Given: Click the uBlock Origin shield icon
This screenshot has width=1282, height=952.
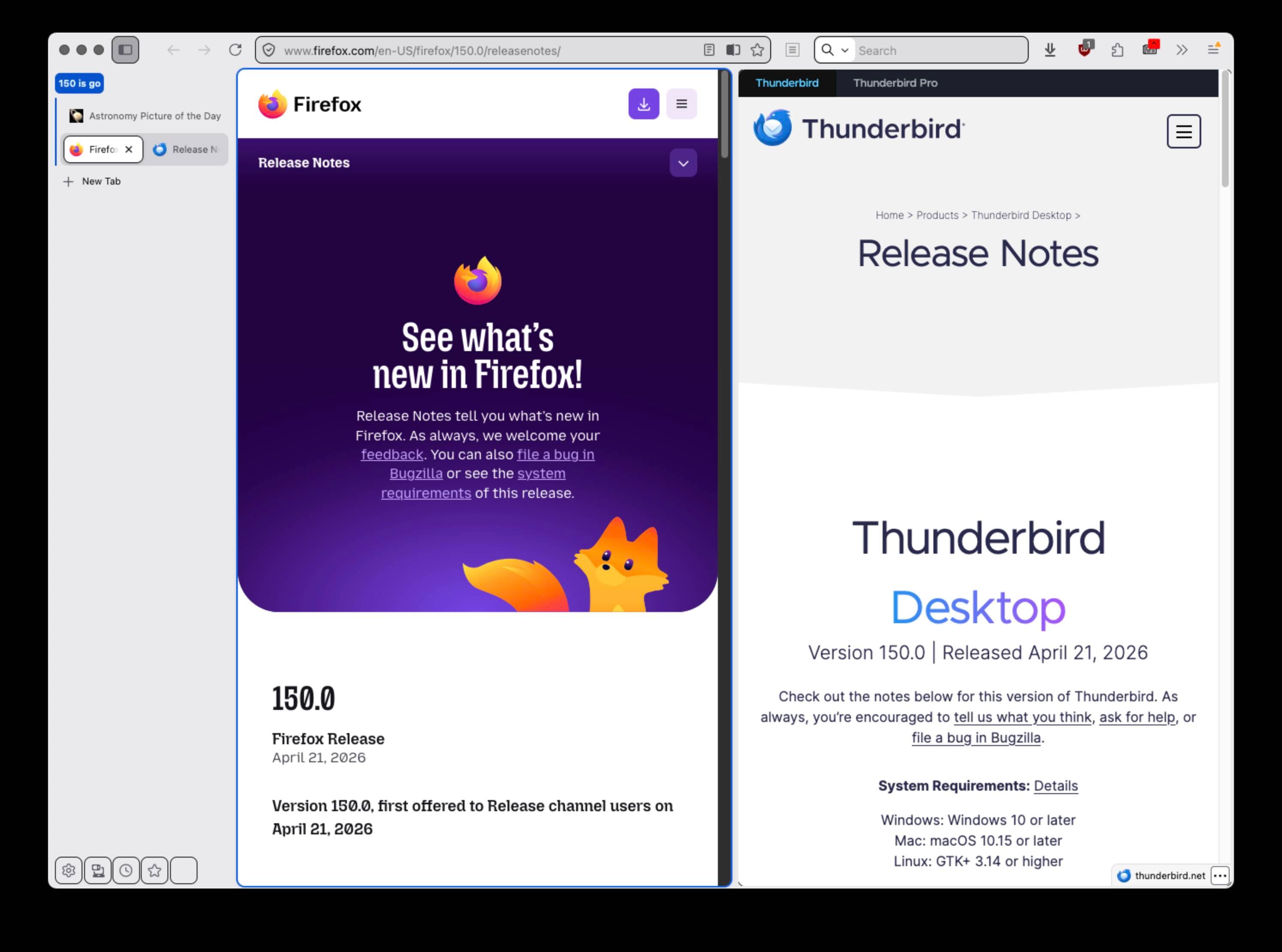Looking at the screenshot, I should (x=1084, y=51).
